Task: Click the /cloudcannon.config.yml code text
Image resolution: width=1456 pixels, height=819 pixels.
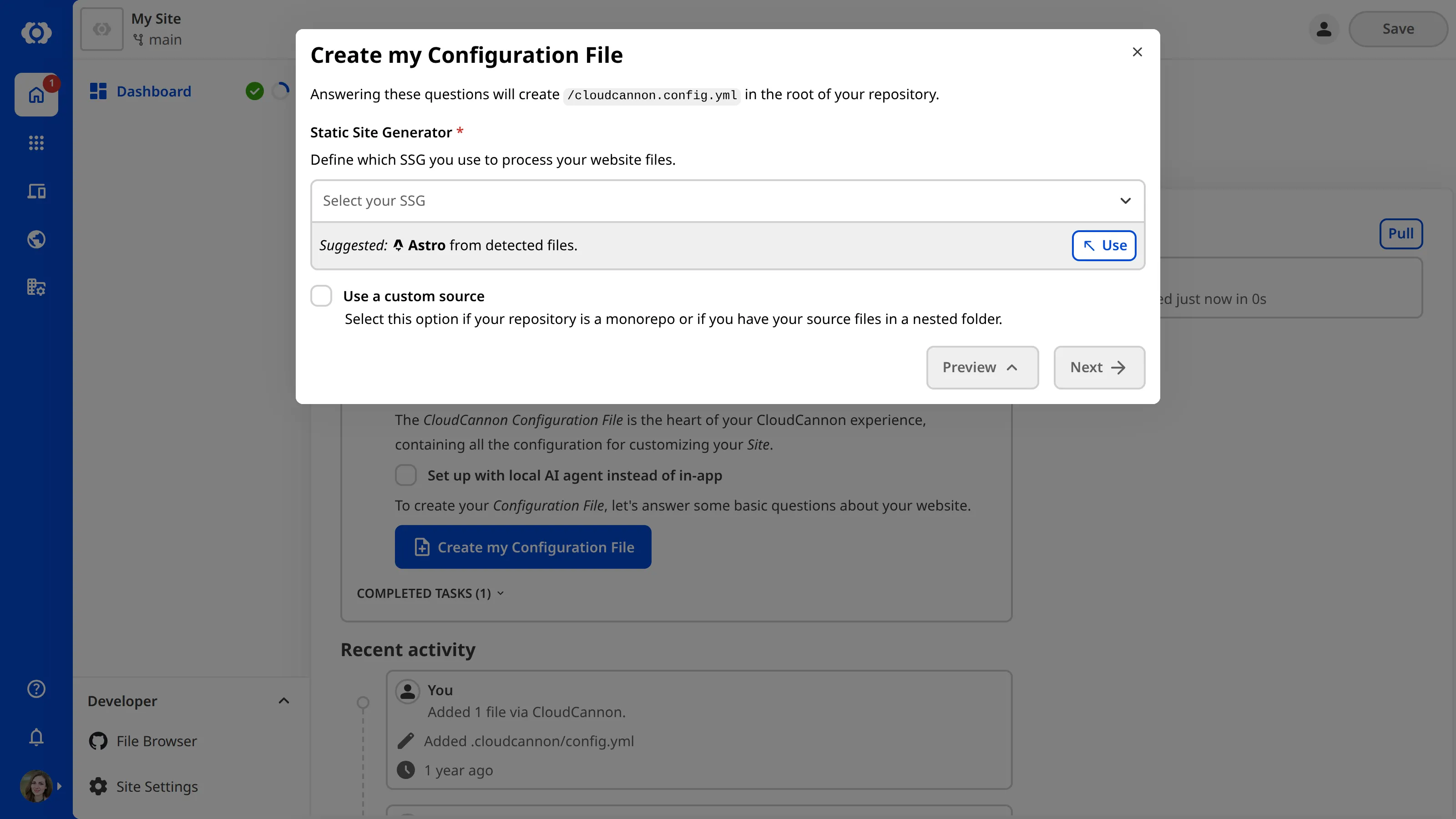Action: (652, 95)
